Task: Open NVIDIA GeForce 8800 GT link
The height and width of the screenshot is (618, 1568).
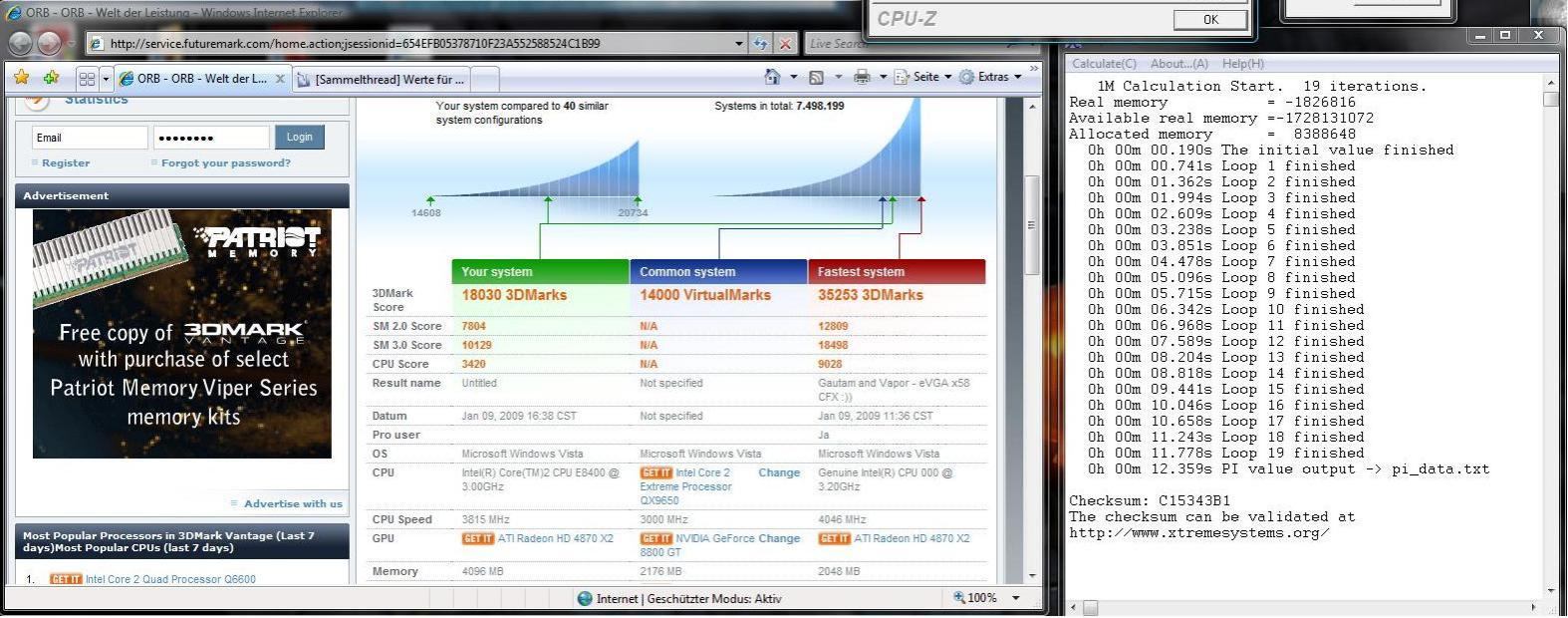Action: click(697, 545)
